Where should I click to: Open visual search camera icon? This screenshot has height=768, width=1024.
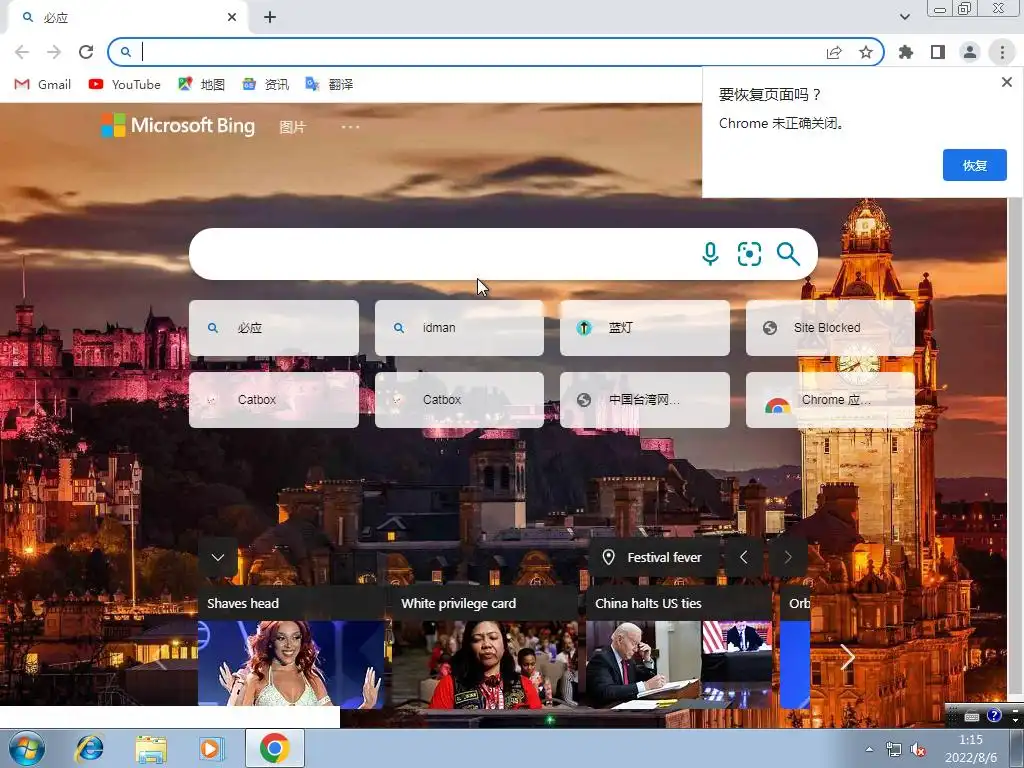click(x=749, y=253)
